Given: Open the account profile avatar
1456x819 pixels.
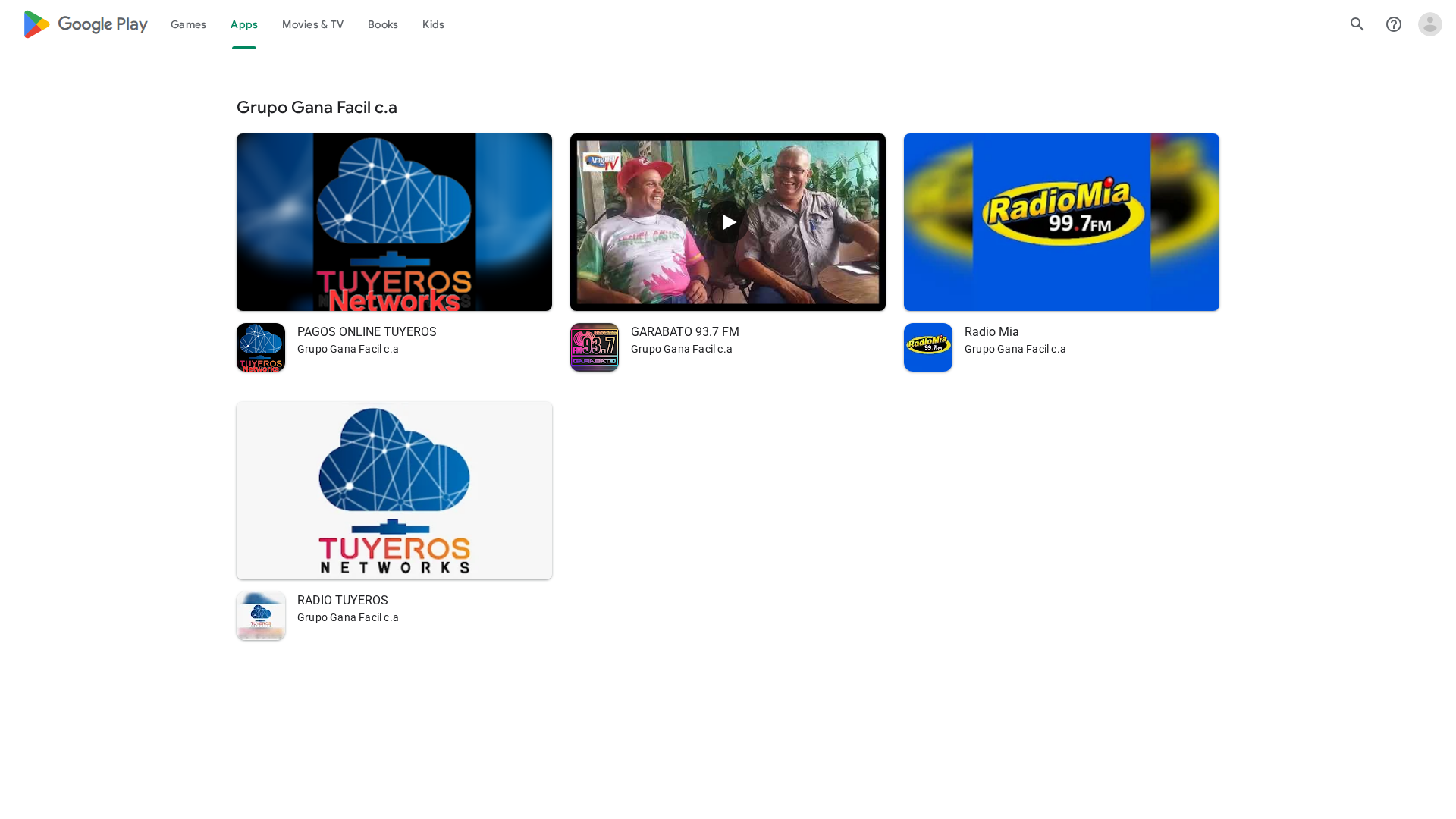Looking at the screenshot, I should 1430,24.
